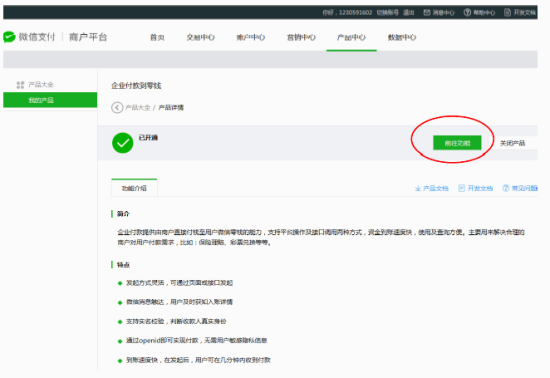Click the bullet mentioning openid payment

point(196,340)
